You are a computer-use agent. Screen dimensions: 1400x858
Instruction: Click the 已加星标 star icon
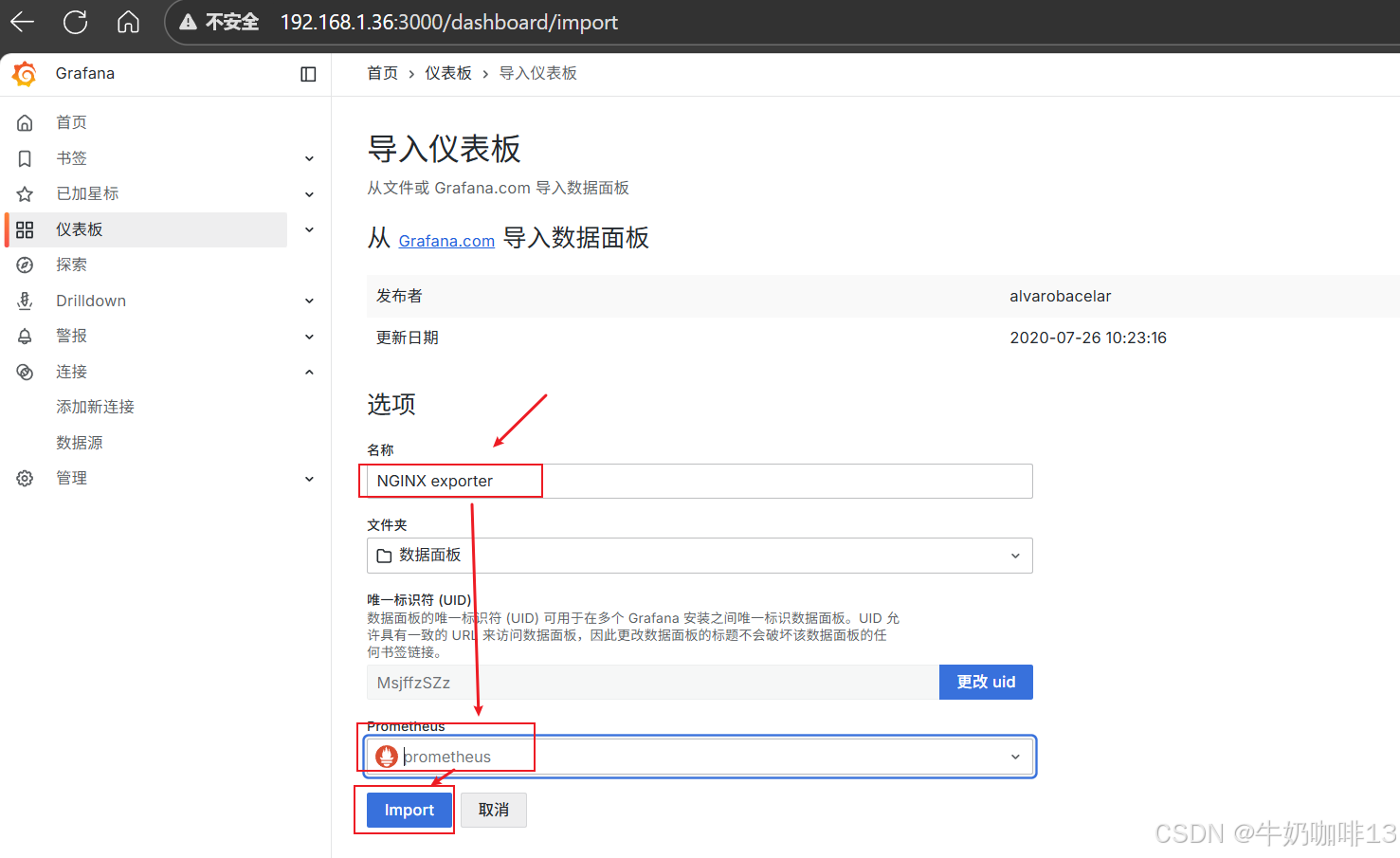pyautogui.click(x=25, y=193)
